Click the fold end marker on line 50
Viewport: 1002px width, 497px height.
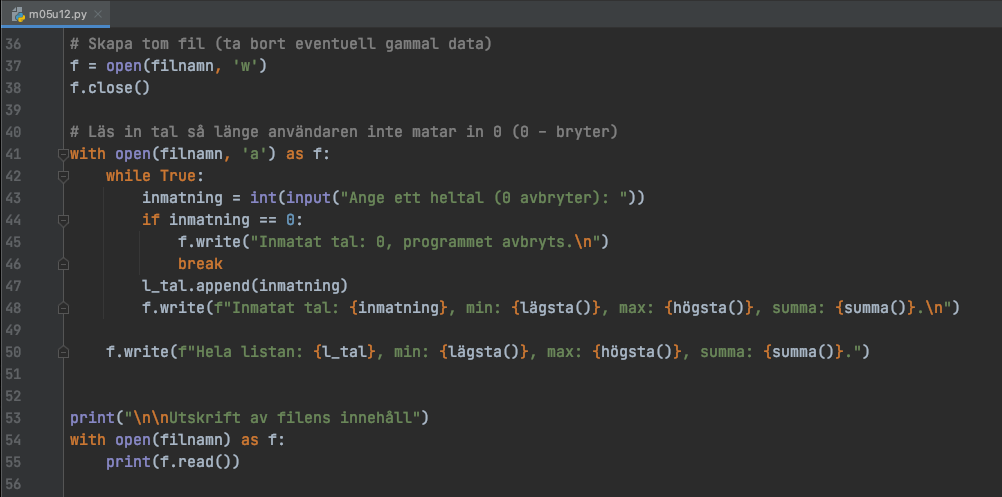pos(62,352)
